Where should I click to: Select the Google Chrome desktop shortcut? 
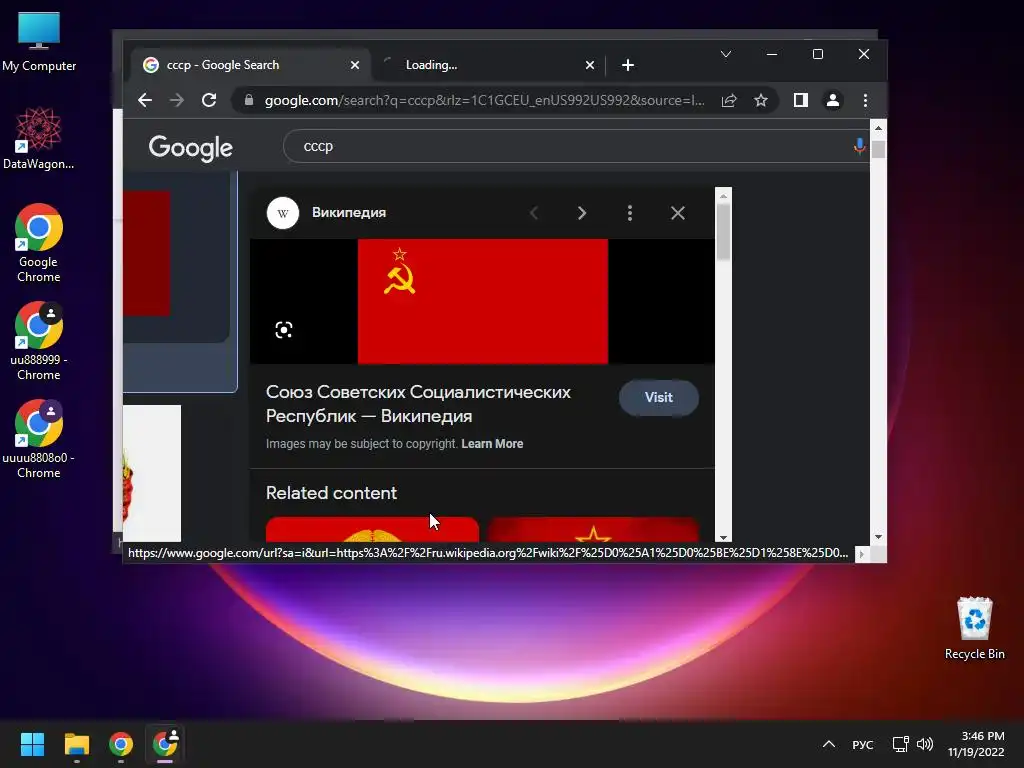point(39,243)
